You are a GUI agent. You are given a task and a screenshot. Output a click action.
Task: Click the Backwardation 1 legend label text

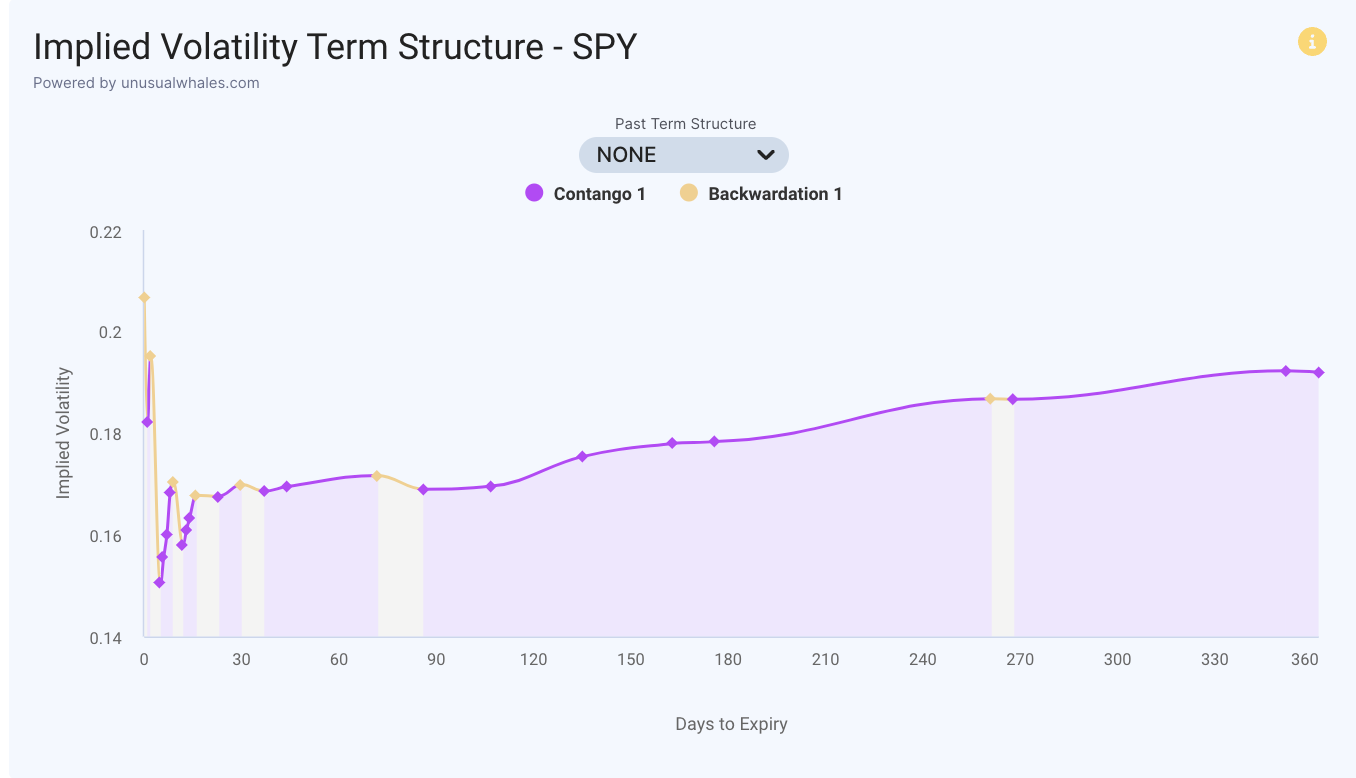(x=775, y=192)
